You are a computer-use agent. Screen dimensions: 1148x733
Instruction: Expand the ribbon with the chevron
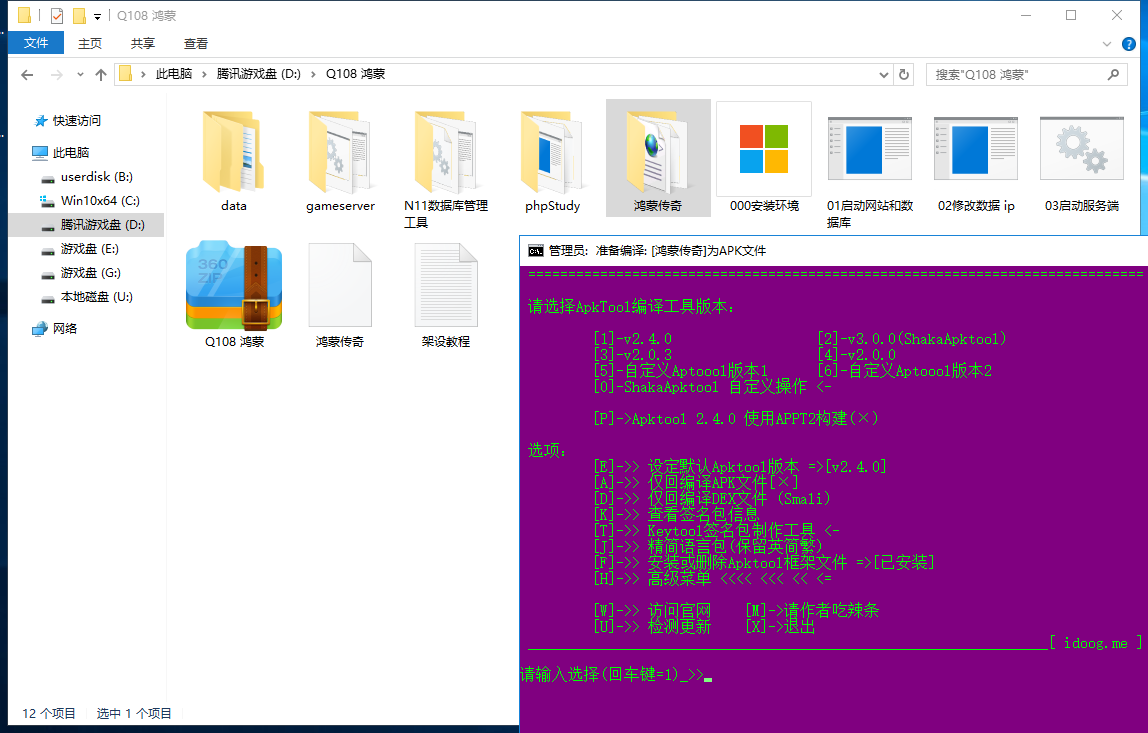1107,44
